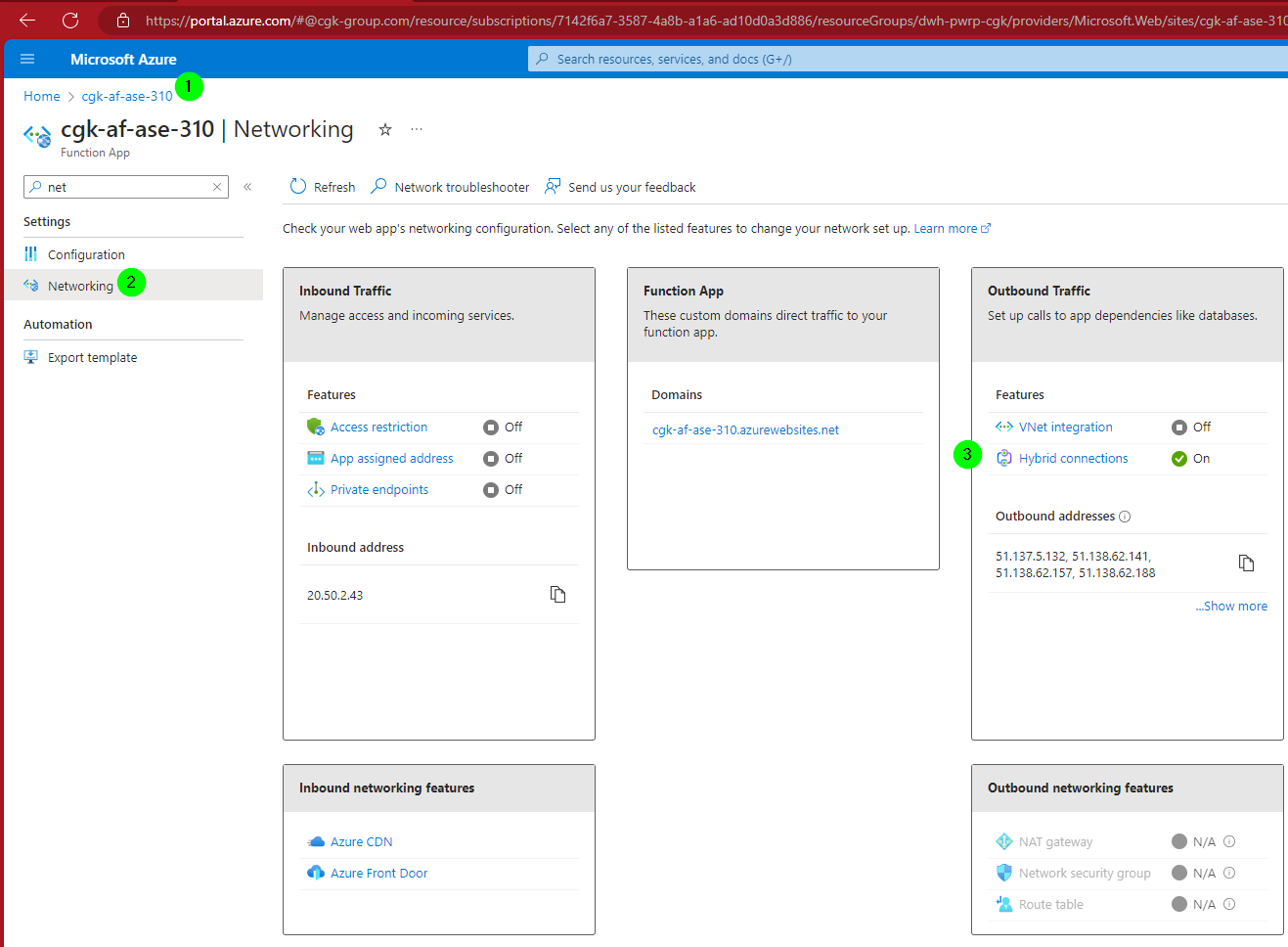1288x947 pixels.
Task: Expand outbound addresses with Show more
Action: pos(1231,606)
